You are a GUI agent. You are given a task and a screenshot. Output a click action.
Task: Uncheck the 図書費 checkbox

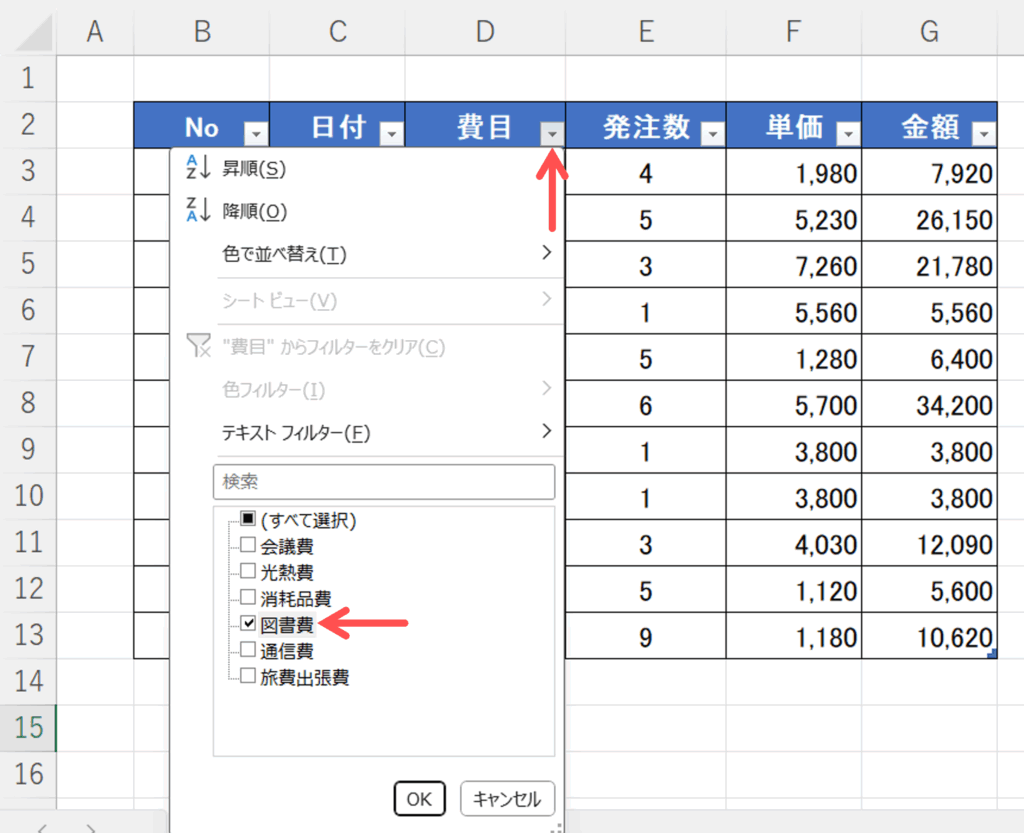point(248,625)
